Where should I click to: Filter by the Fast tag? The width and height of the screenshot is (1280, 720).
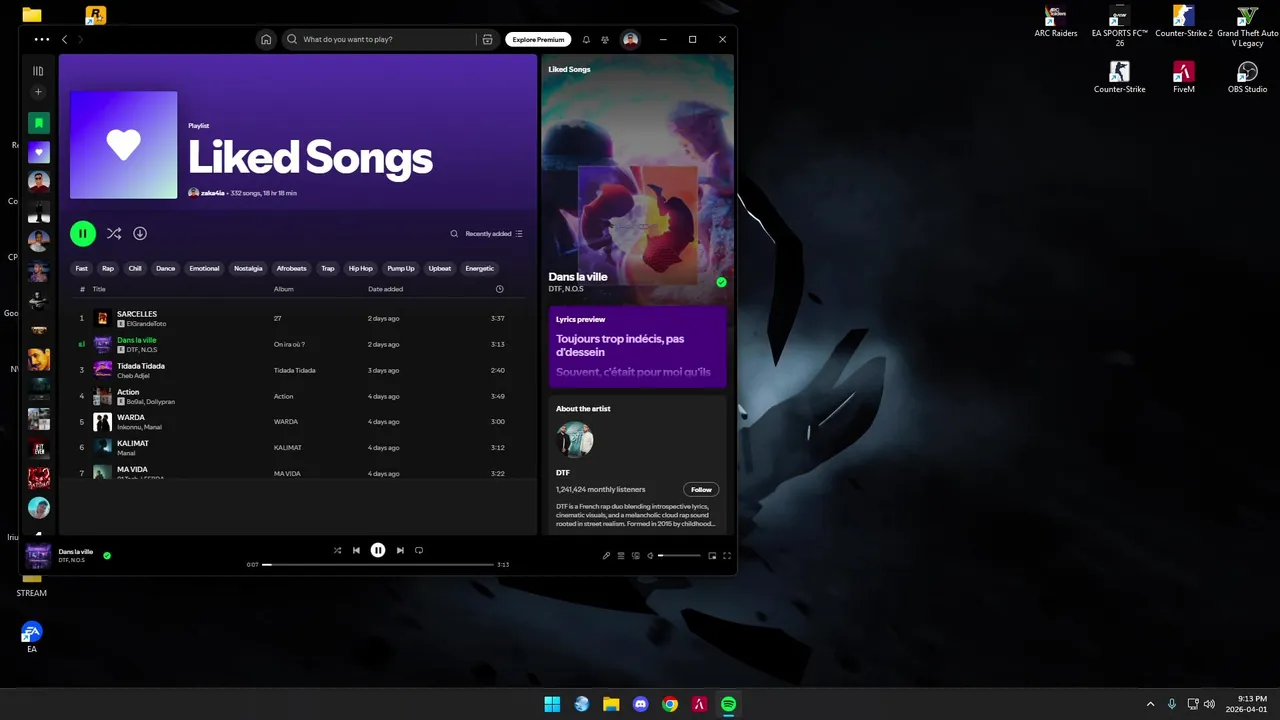click(82, 268)
